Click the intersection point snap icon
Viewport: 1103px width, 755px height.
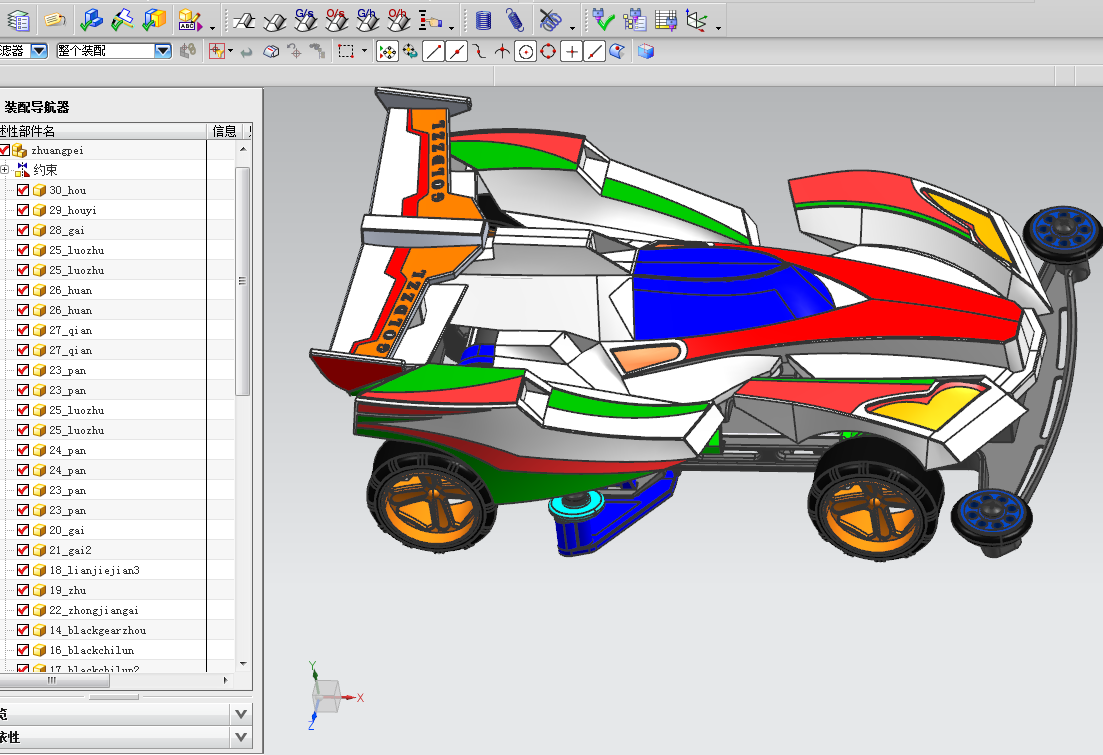tap(502, 51)
